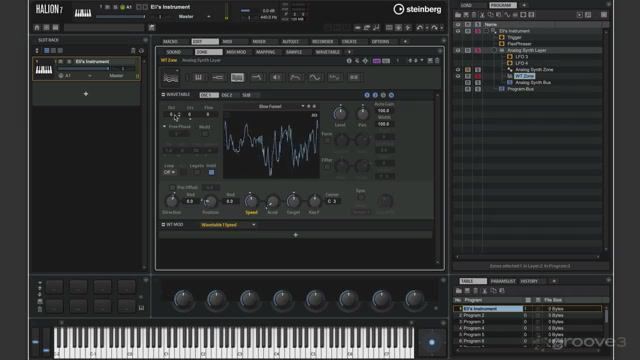640x360 pixels.
Task: Select Program 2 row in program table
Action: [528, 316]
